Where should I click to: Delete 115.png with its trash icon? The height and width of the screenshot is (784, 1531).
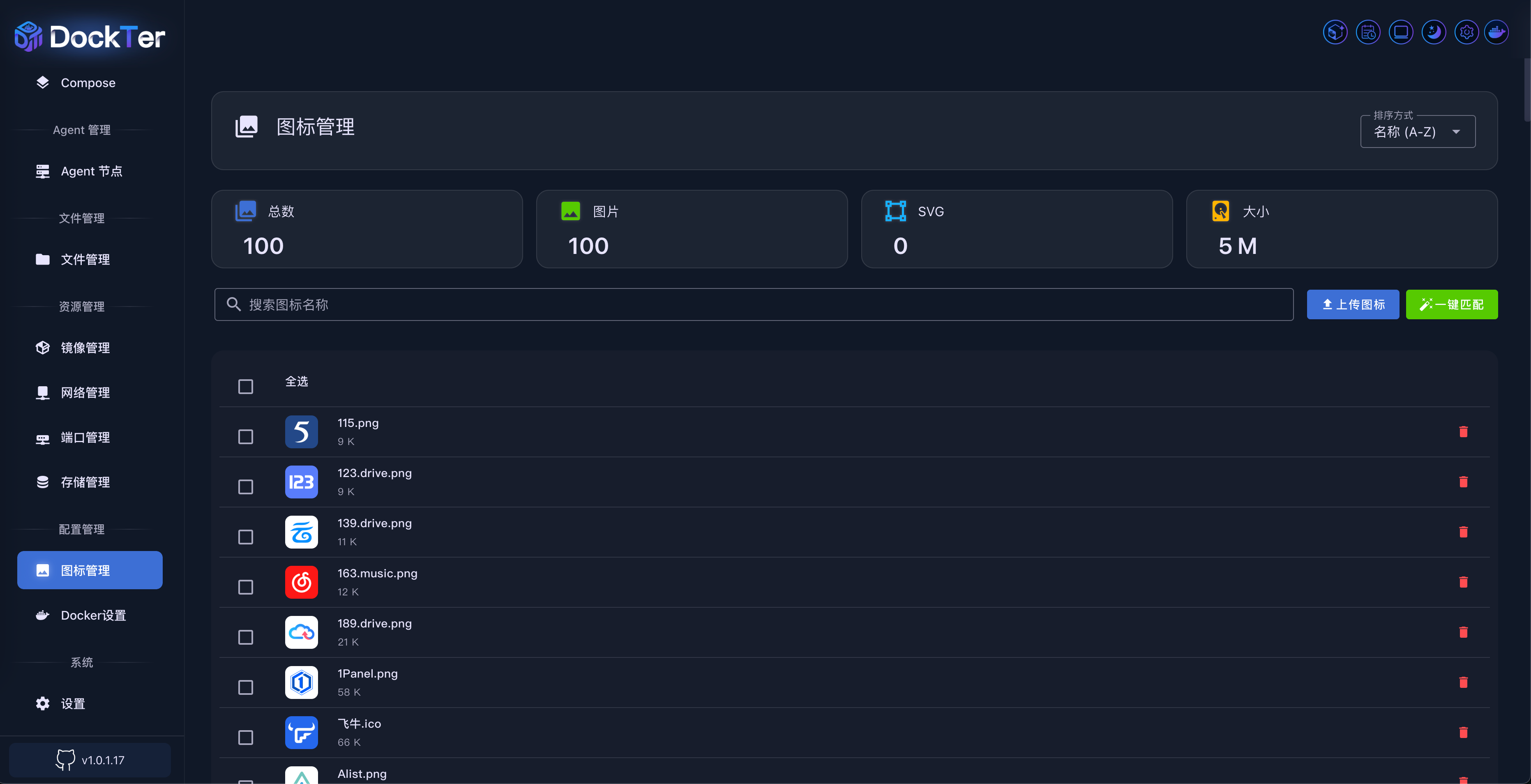(x=1463, y=431)
